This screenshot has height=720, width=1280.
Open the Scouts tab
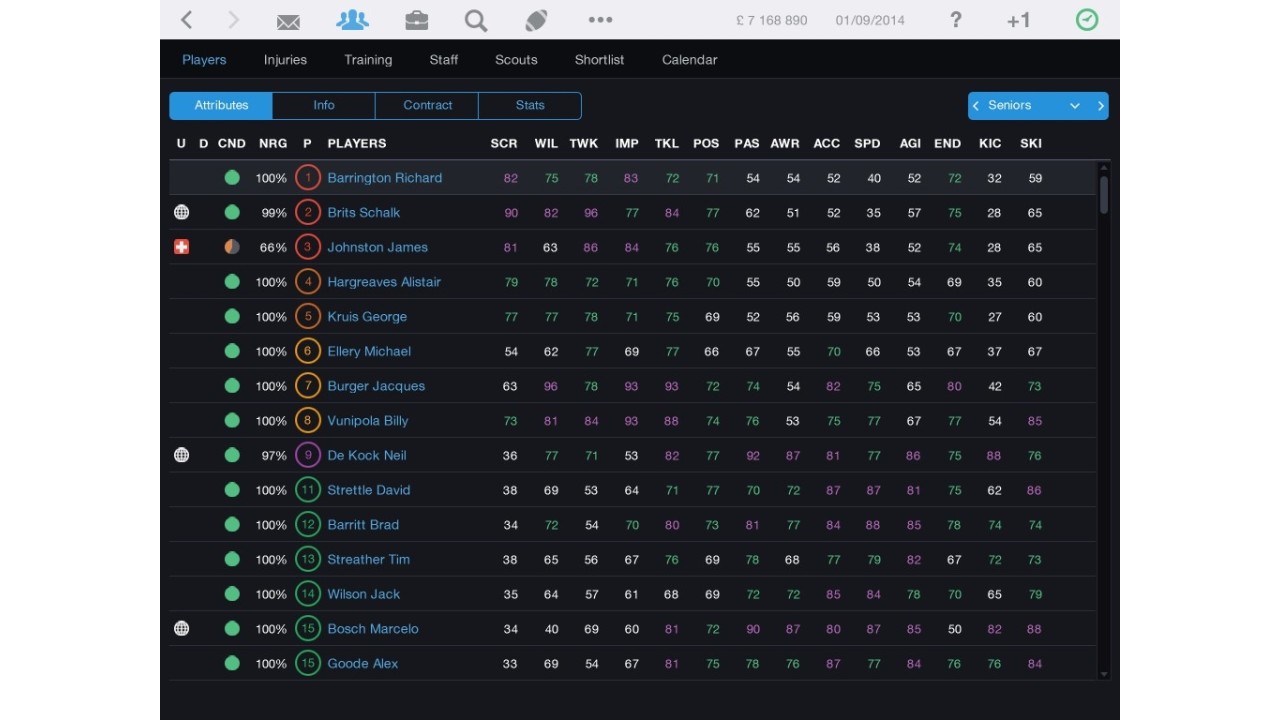pos(516,60)
